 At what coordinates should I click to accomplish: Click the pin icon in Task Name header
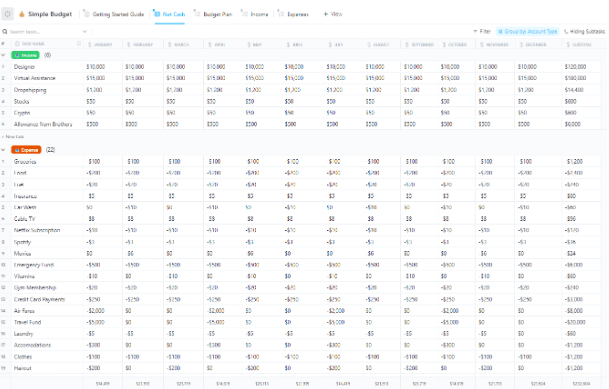[x=79, y=43]
